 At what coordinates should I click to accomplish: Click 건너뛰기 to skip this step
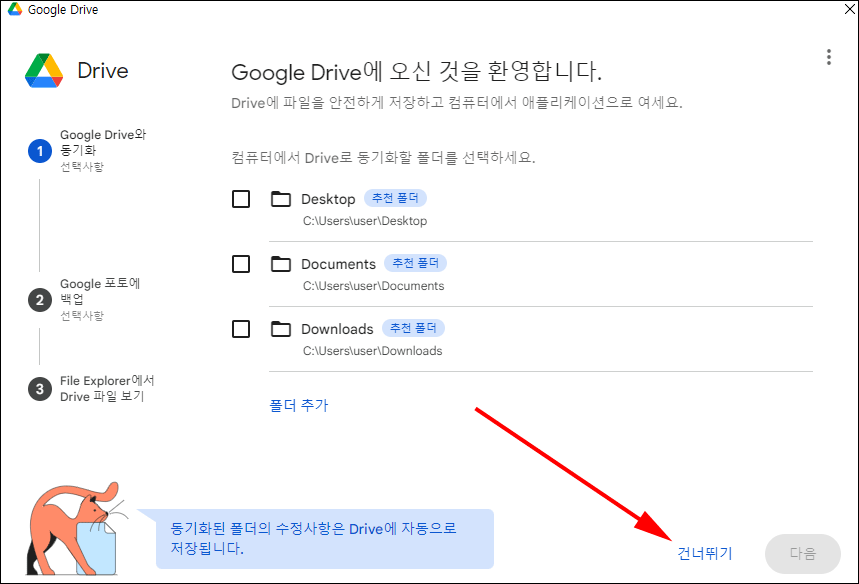pyautogui.click(x=705, y=553)
